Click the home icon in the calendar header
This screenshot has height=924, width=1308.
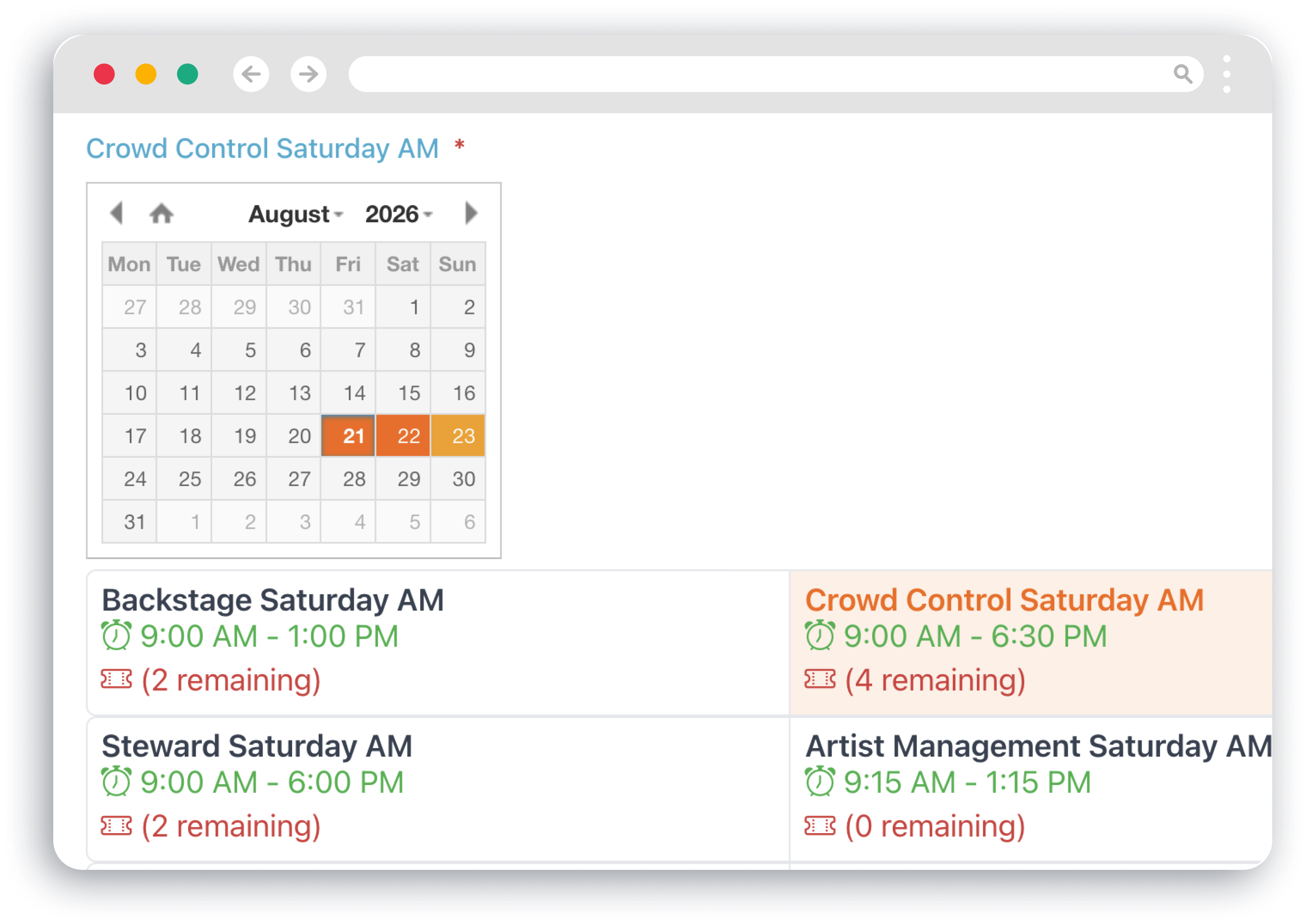(162, 213)
